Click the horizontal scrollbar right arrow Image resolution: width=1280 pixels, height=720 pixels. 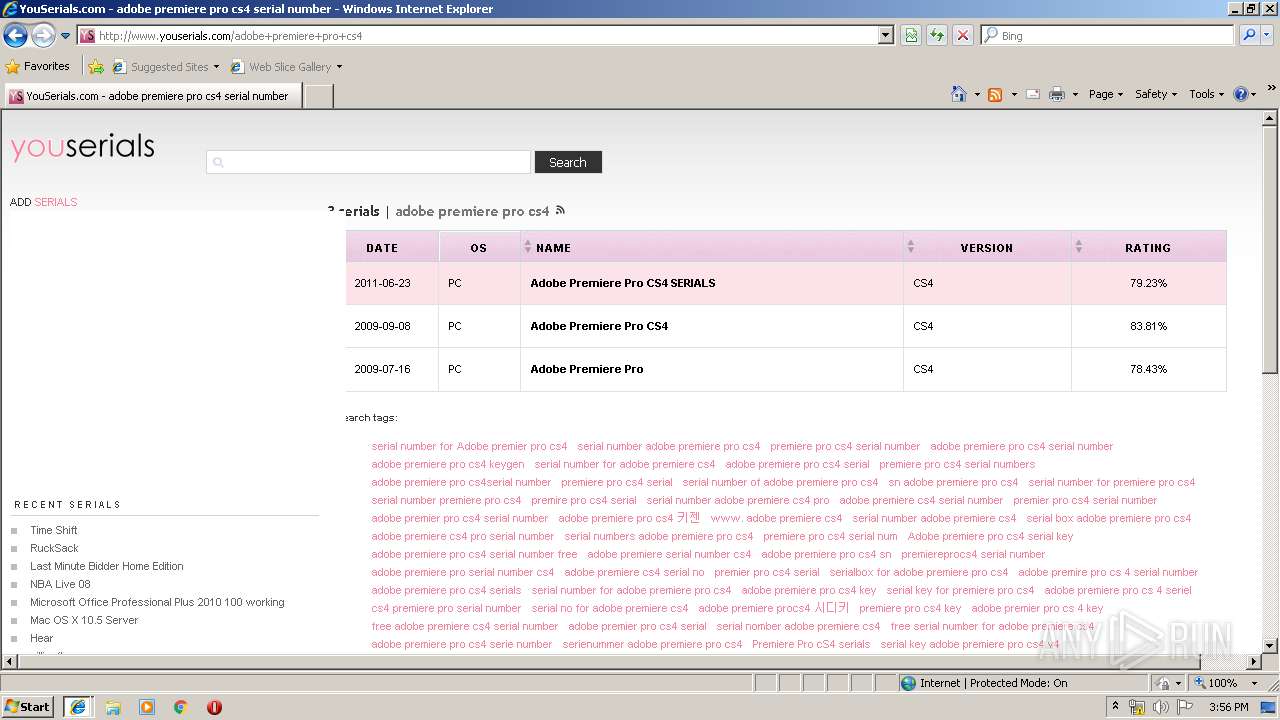pyautogui.click(x=1254, y=661)
